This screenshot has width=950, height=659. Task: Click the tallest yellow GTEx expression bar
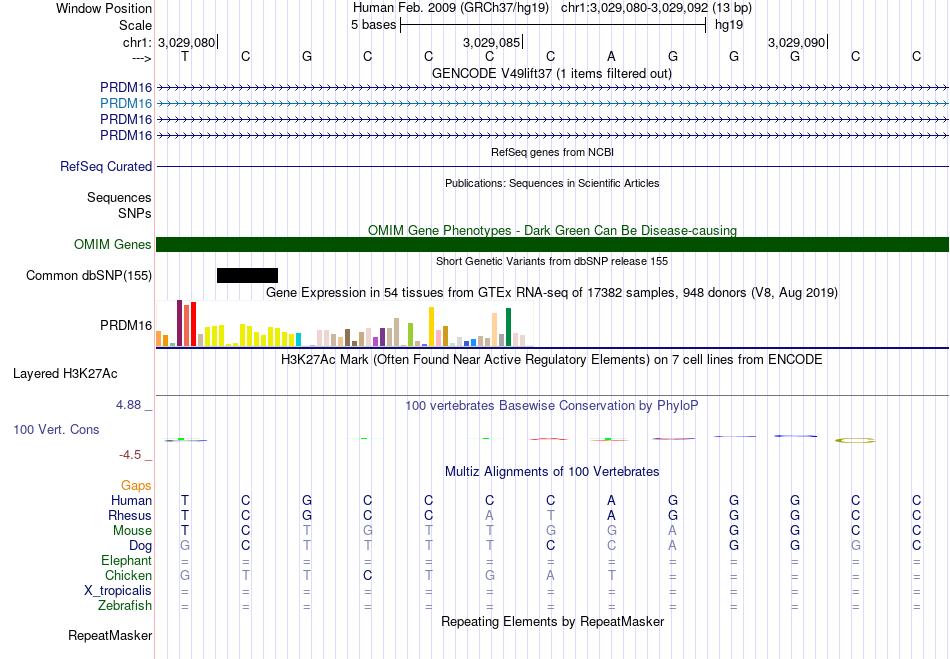tap(431, 326)
